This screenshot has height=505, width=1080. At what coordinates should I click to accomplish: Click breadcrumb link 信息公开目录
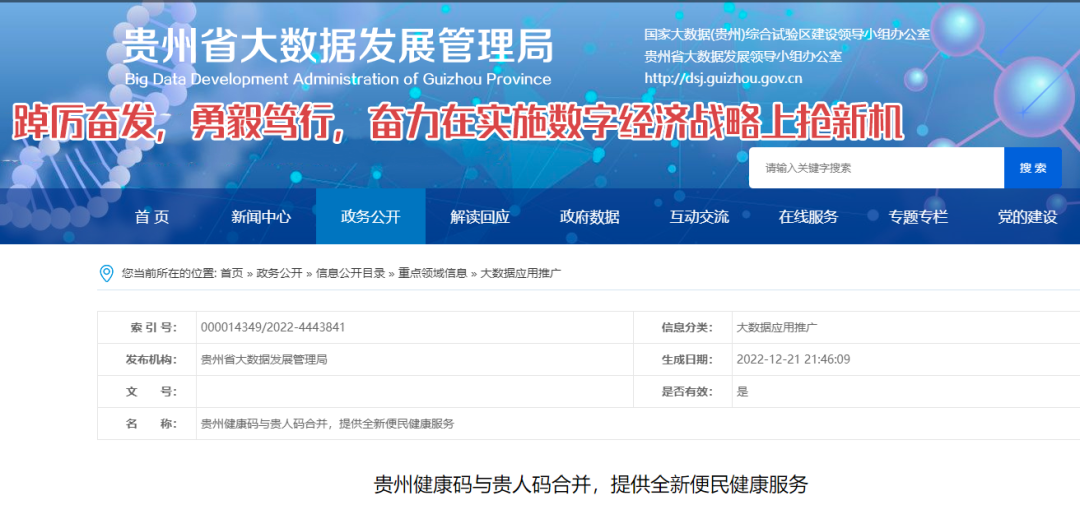click(350, 274)
